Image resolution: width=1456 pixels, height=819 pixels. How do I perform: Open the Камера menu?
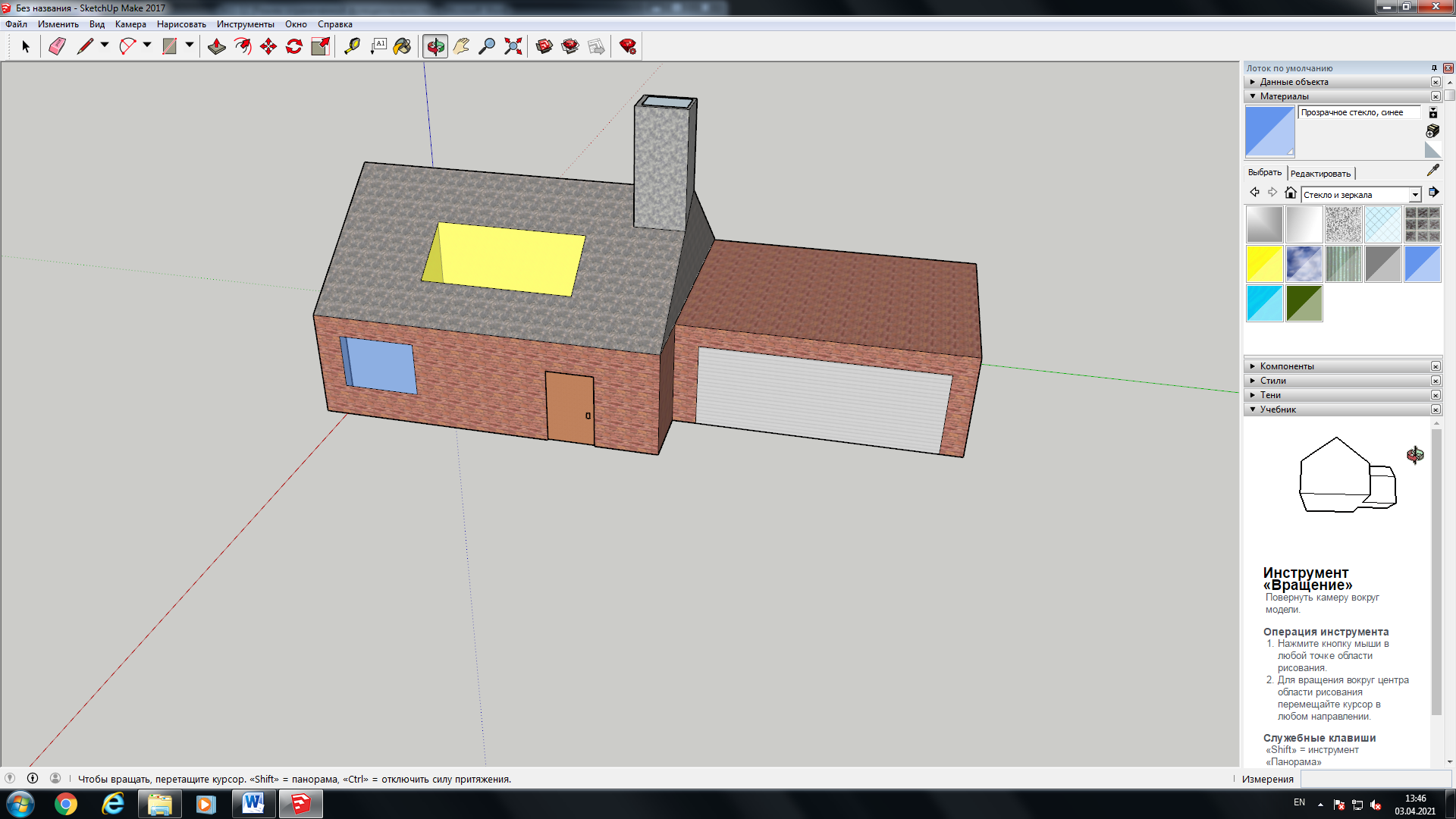click(130, 24)
